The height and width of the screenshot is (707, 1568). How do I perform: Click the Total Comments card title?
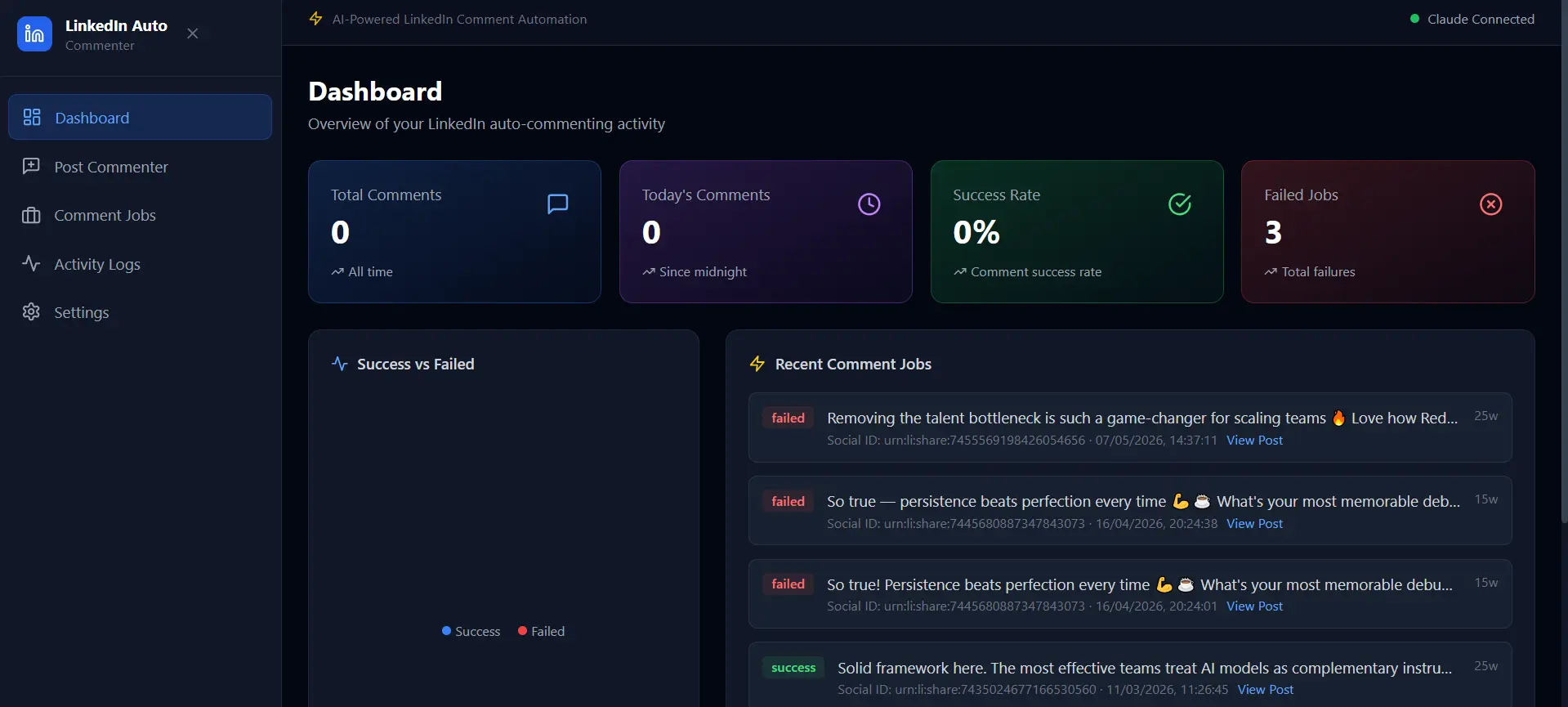pos(386,195)
